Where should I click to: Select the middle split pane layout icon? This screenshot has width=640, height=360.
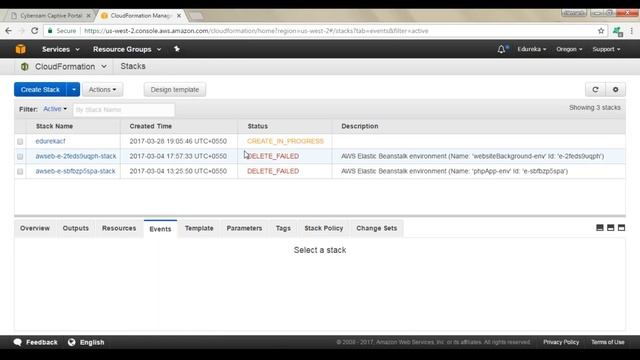pyautogui.click(x=611, y=228)
